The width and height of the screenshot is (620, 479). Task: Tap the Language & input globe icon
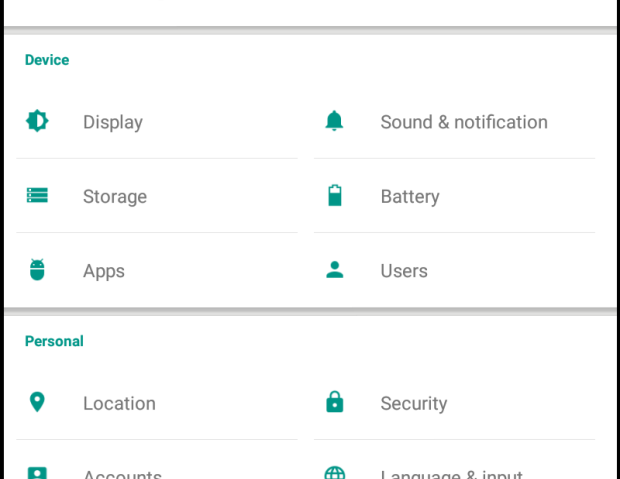click(335, 473)
